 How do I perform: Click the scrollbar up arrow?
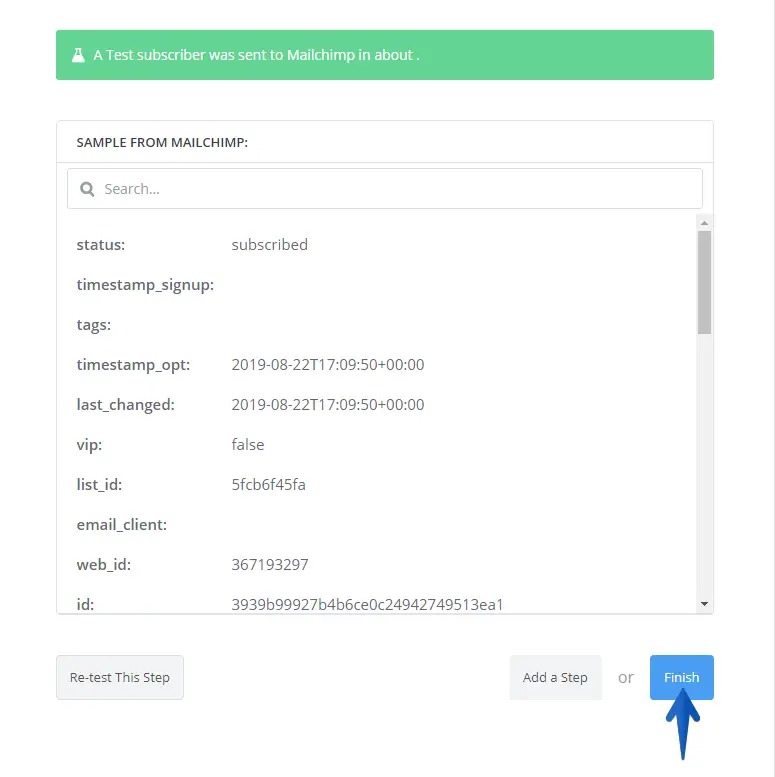704,223
